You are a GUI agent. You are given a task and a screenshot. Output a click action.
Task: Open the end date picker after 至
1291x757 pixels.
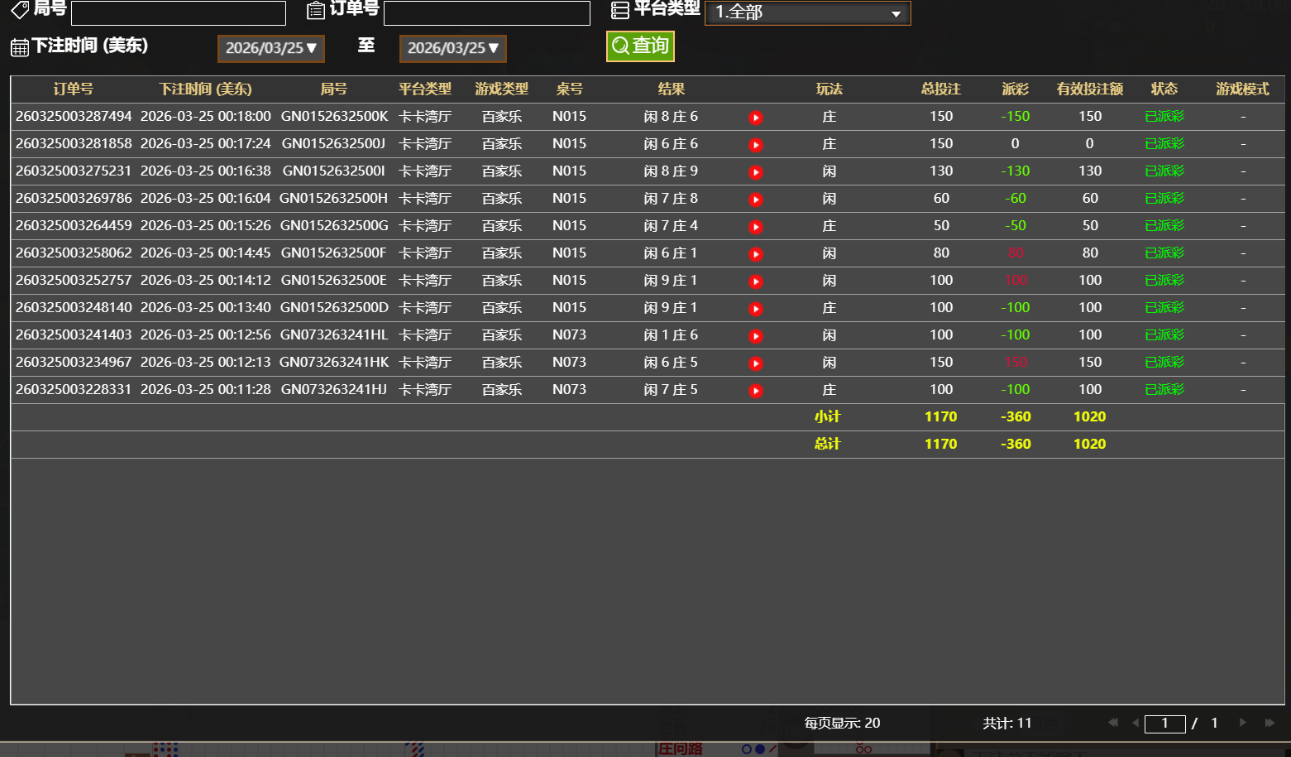[453, 48]
